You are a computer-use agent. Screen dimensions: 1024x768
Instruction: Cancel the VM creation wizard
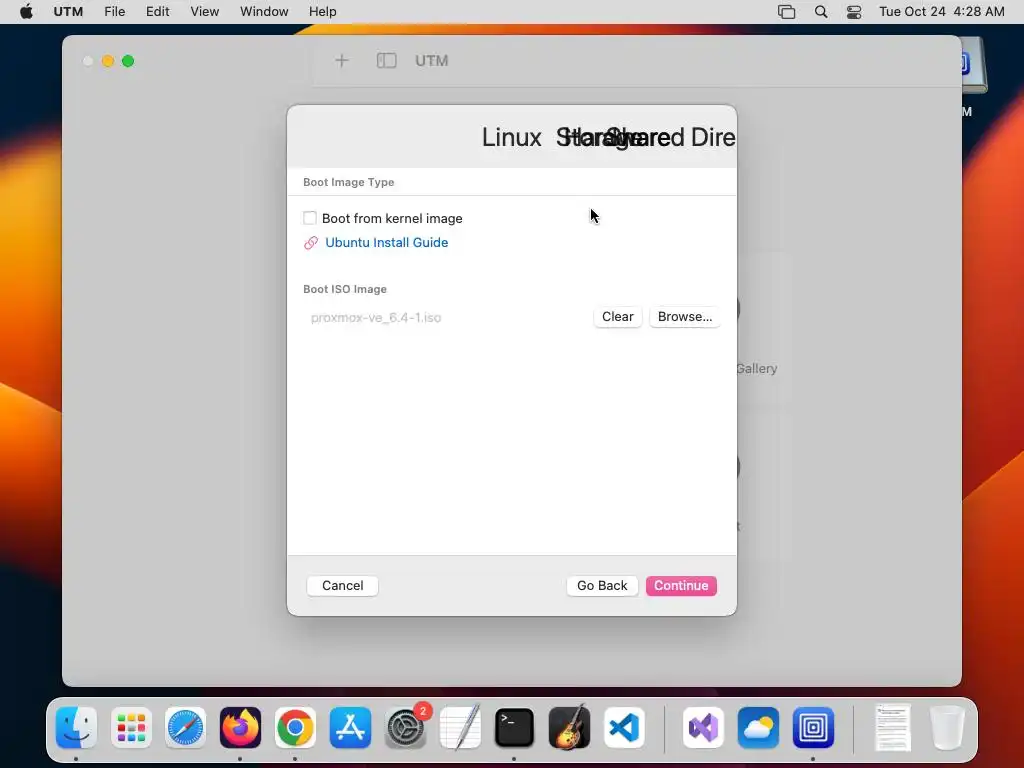coord(342,586)
